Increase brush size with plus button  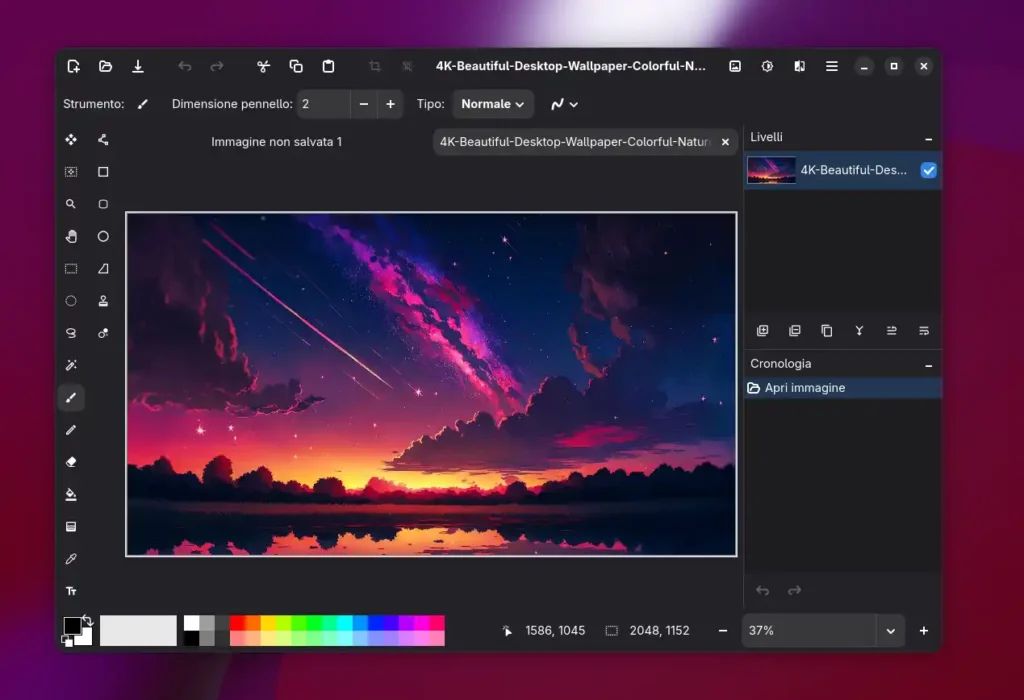390,104
